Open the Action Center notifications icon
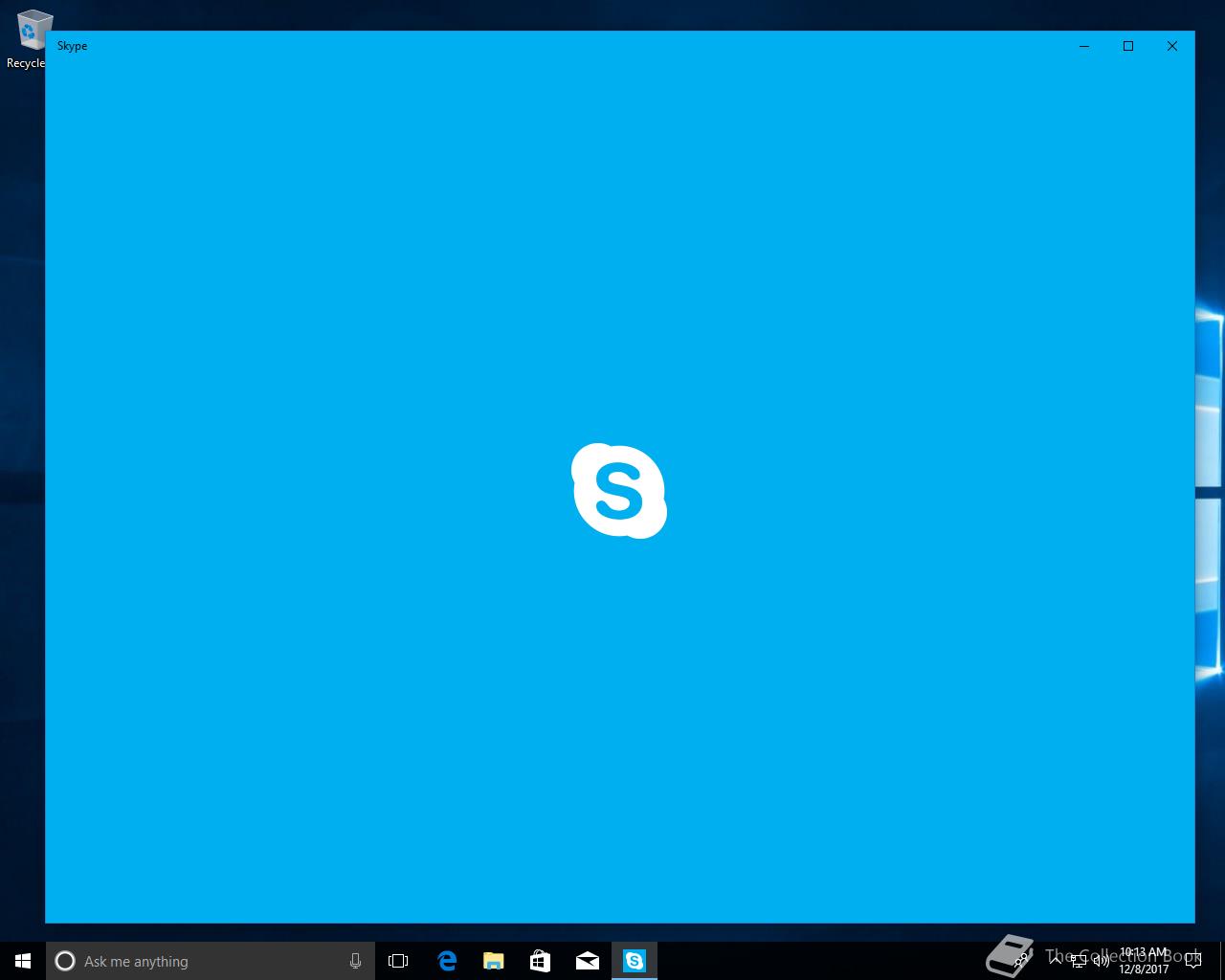This screenshot has height=980, width=1225. tap(1192, 961)
